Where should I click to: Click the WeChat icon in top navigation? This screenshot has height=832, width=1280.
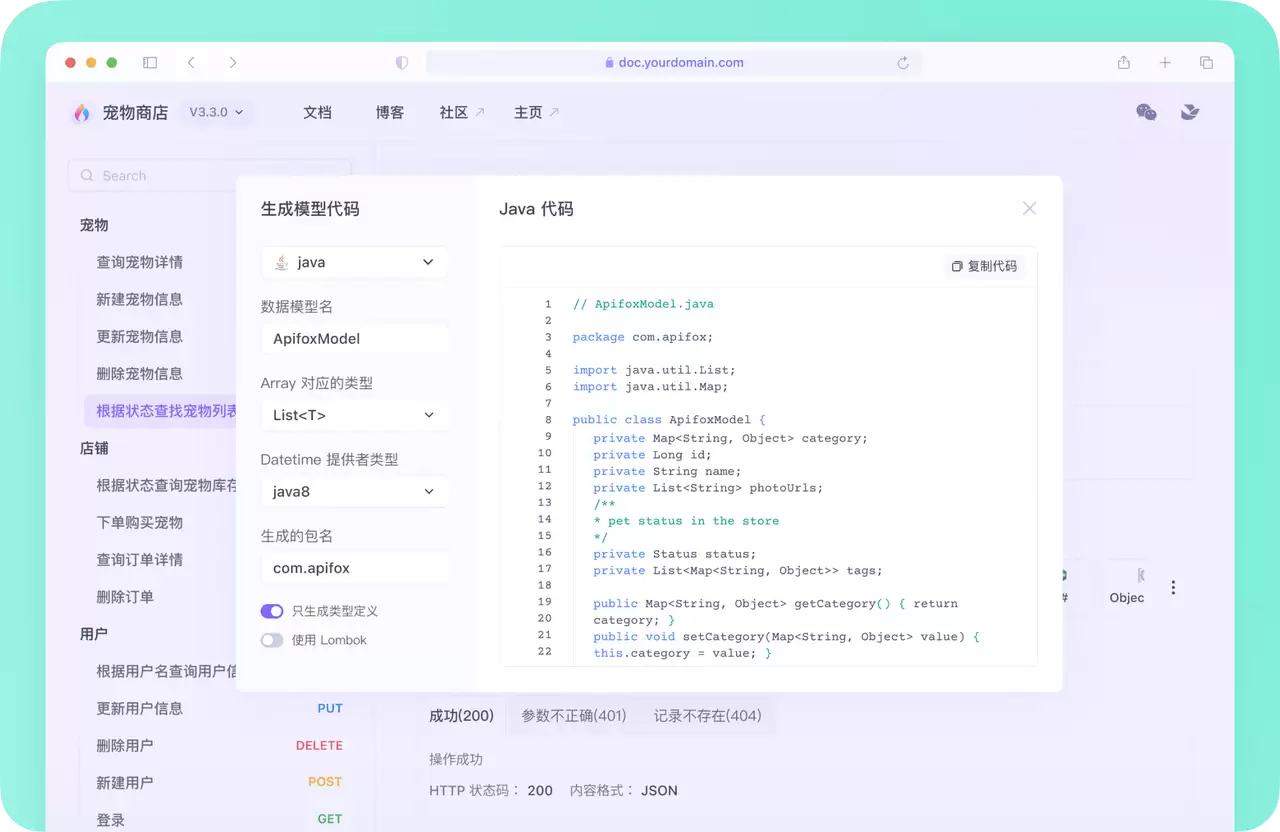pos(1146,112)
